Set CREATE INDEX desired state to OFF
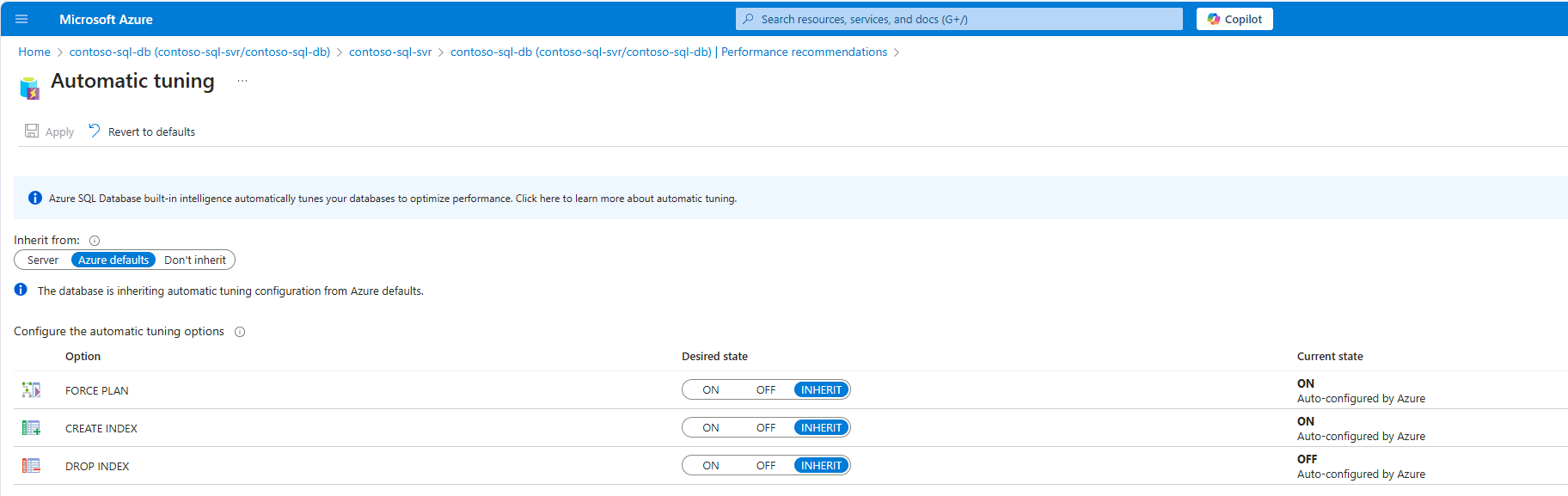 coord(766,427)
